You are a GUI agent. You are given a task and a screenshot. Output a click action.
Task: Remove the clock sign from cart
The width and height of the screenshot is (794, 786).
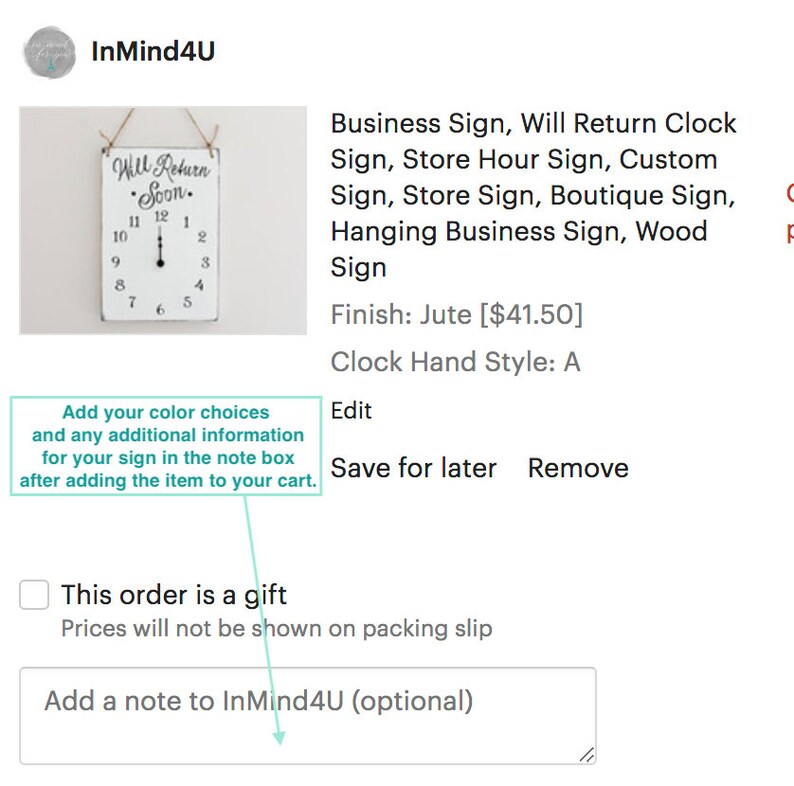point(578,467)
